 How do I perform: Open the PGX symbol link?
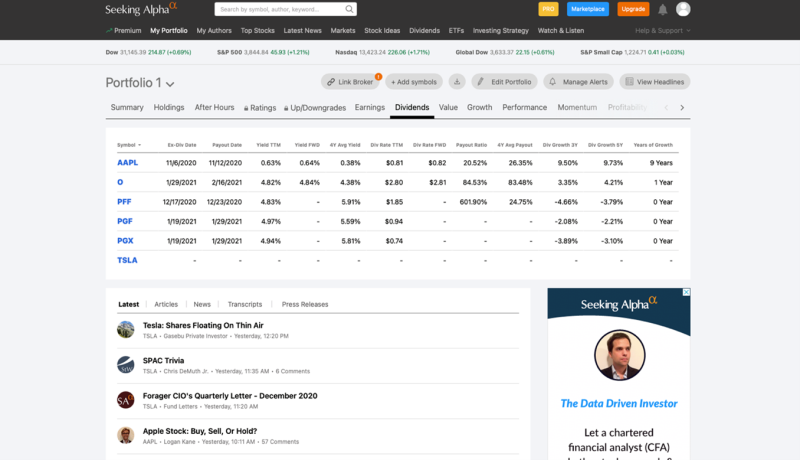click(x=125, y=241)
